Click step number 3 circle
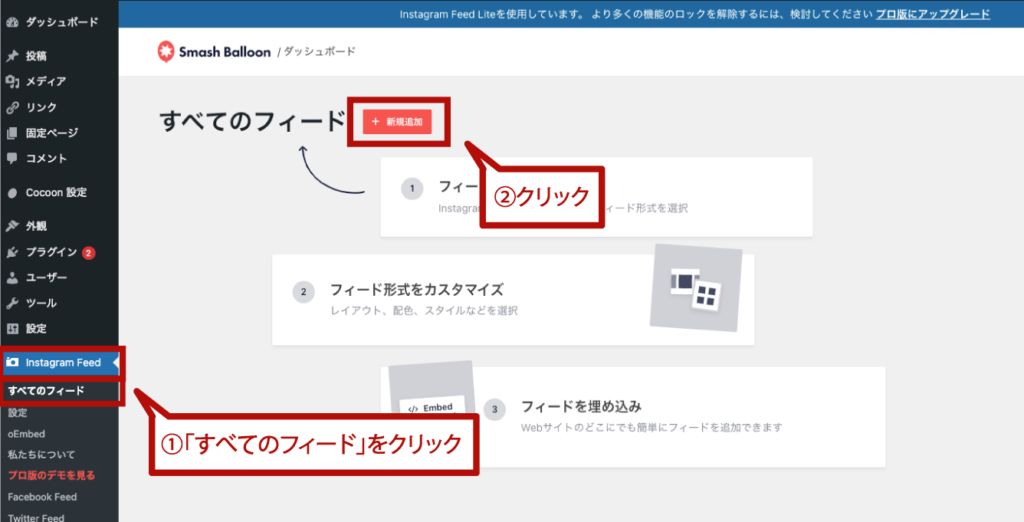The height and width of the screenshot is (522, 1024). tap(494, 410)
